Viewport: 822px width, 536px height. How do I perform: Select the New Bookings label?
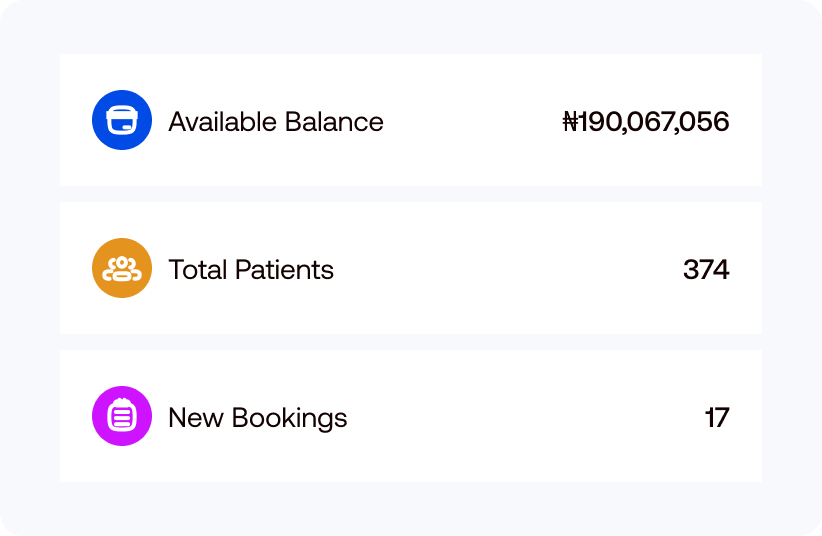tap(257, 418)
